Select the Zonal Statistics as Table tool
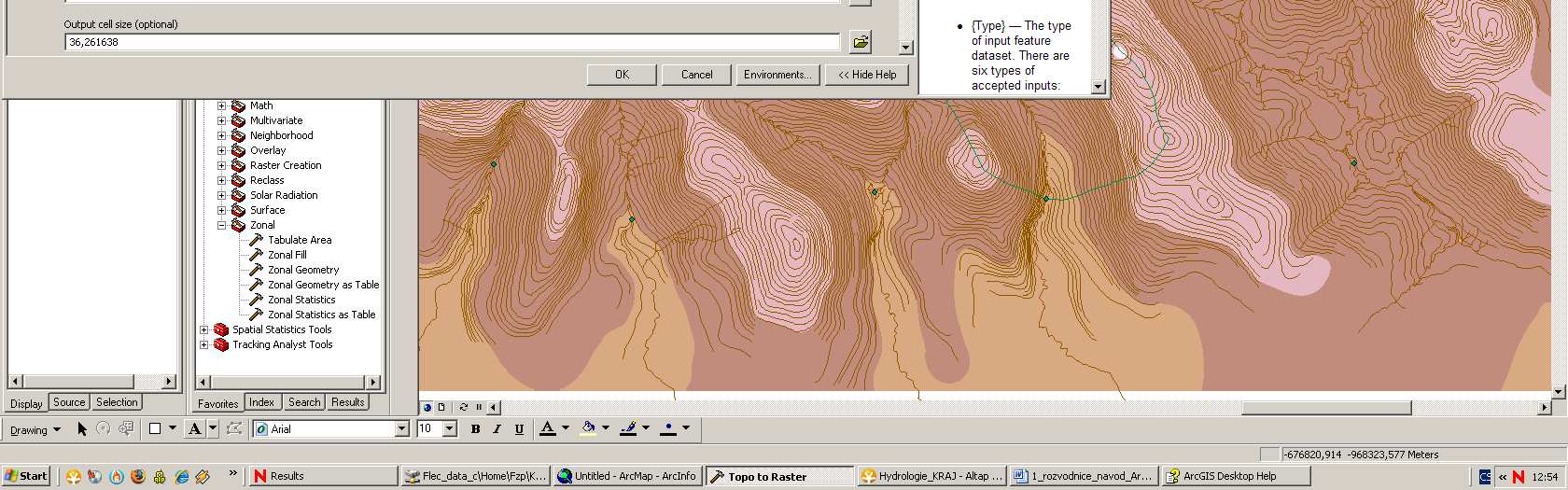The image size is (1568, 490). pos(321,315)
